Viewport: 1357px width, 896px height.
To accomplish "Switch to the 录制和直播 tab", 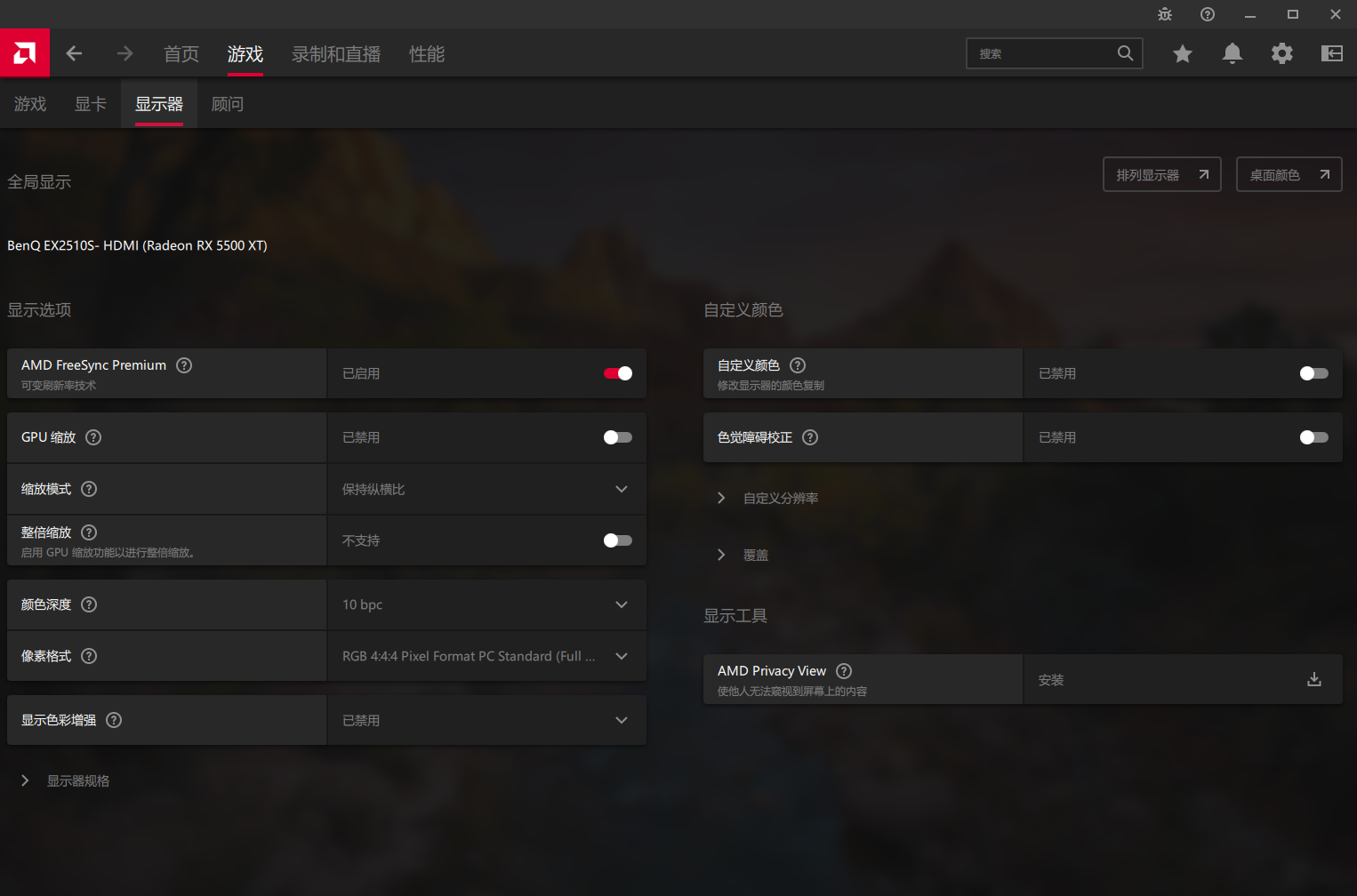I will [336, 54].
